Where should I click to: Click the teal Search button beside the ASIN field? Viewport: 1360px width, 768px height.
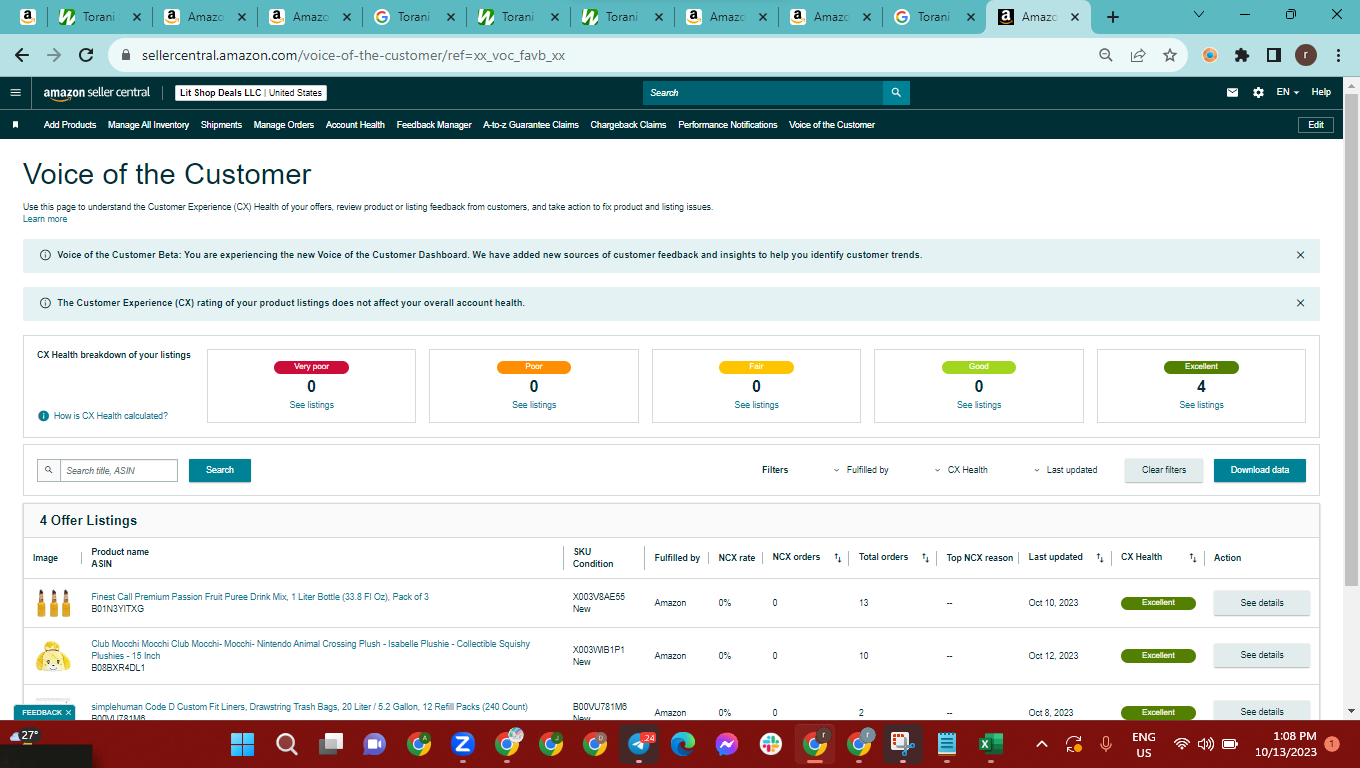220,470
